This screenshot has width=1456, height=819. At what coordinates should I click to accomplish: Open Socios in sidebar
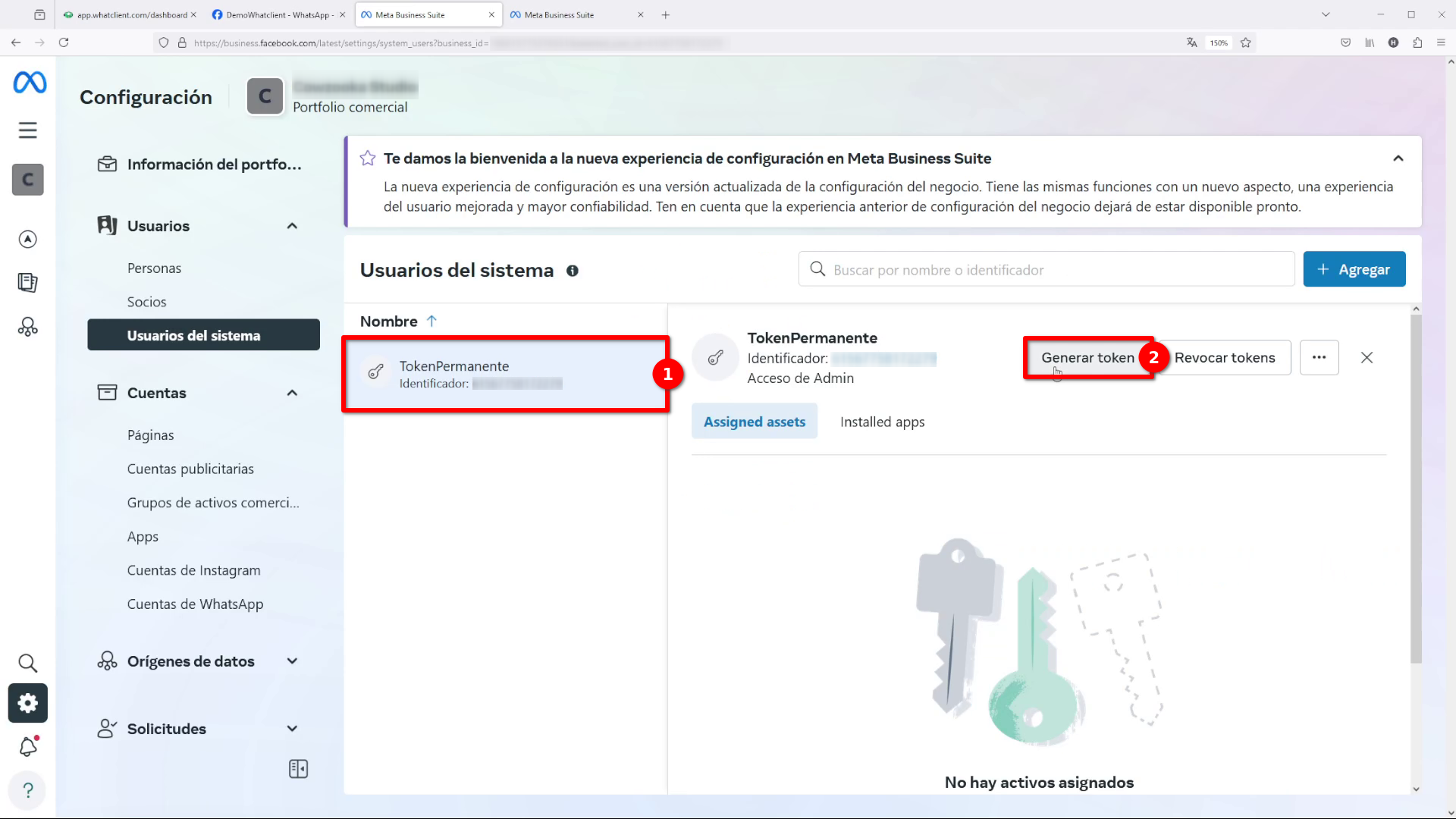[146, 302]
